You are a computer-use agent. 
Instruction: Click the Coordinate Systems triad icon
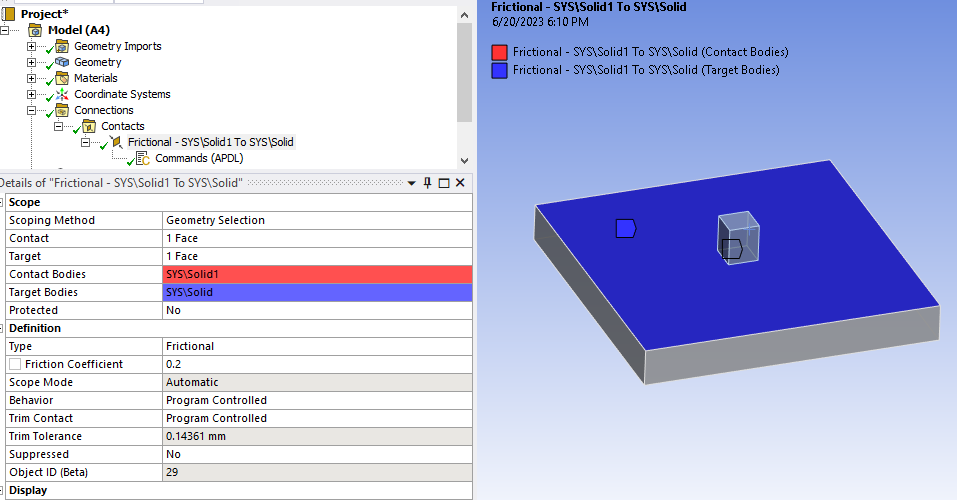click(x=62, y=94)
